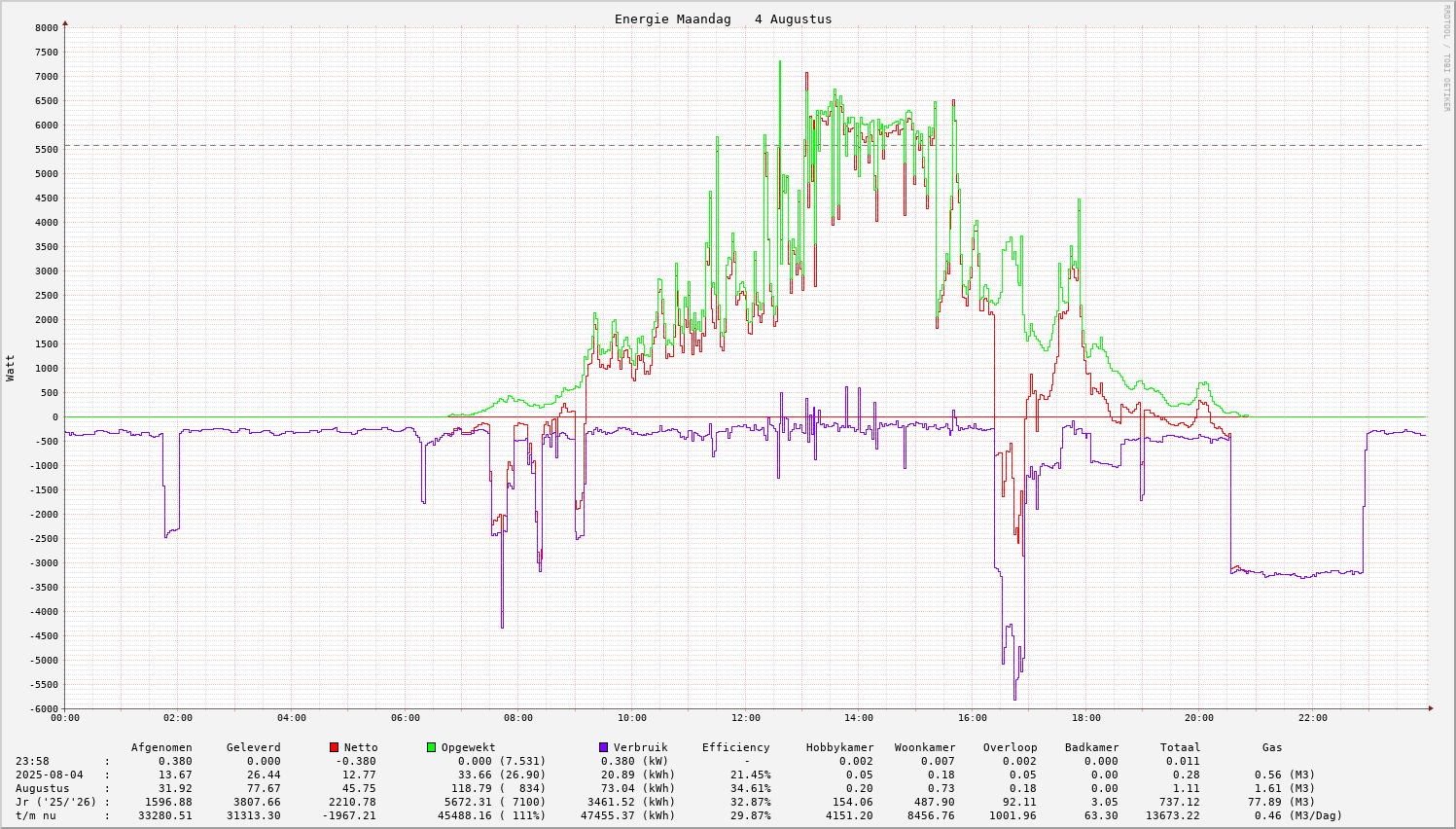Click the red Netto legend swatch
The height and width of the screenshot is (829, 1456).
(x=335, y=747)
